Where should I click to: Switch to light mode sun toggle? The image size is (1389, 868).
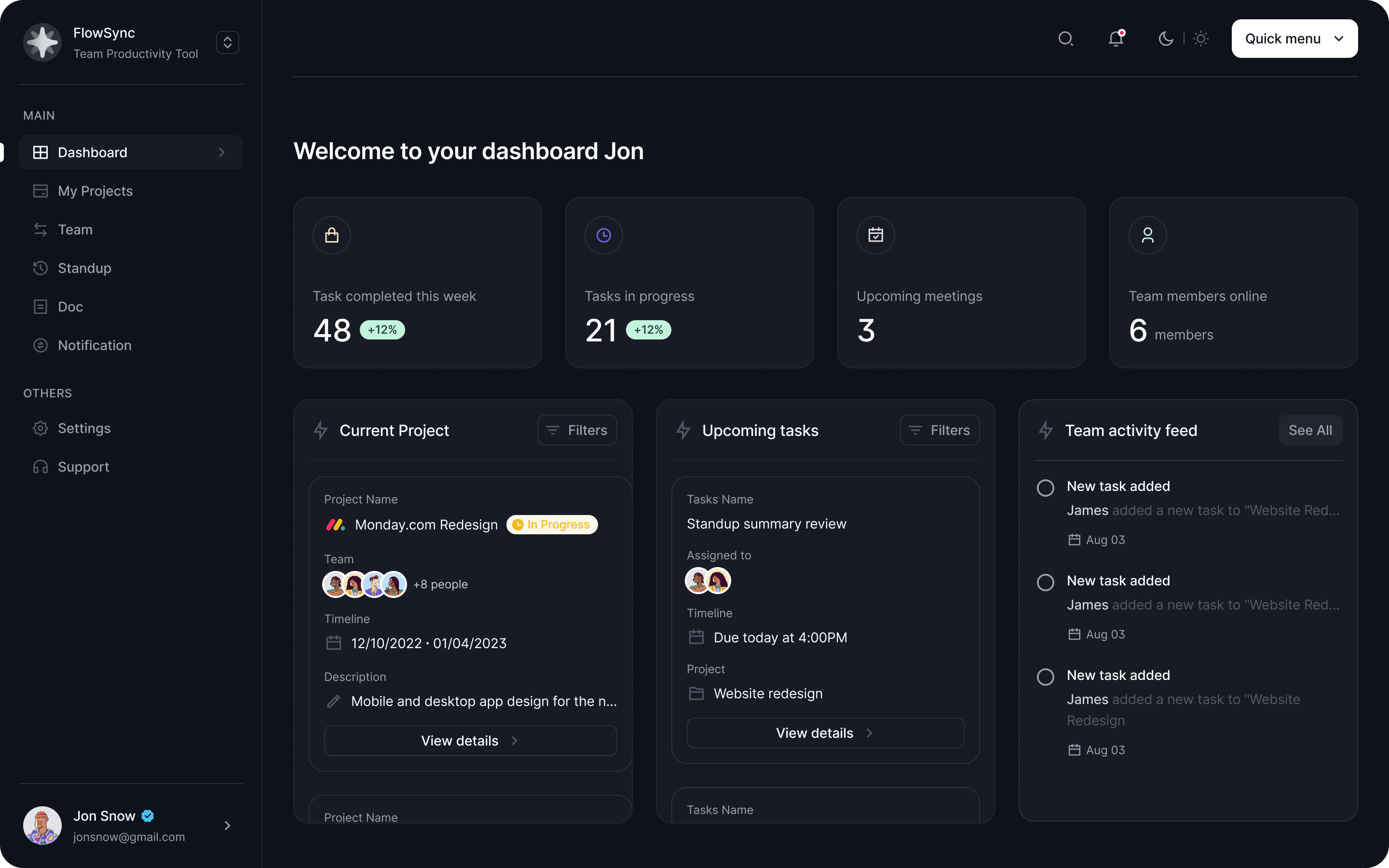tap(1201, 39)
